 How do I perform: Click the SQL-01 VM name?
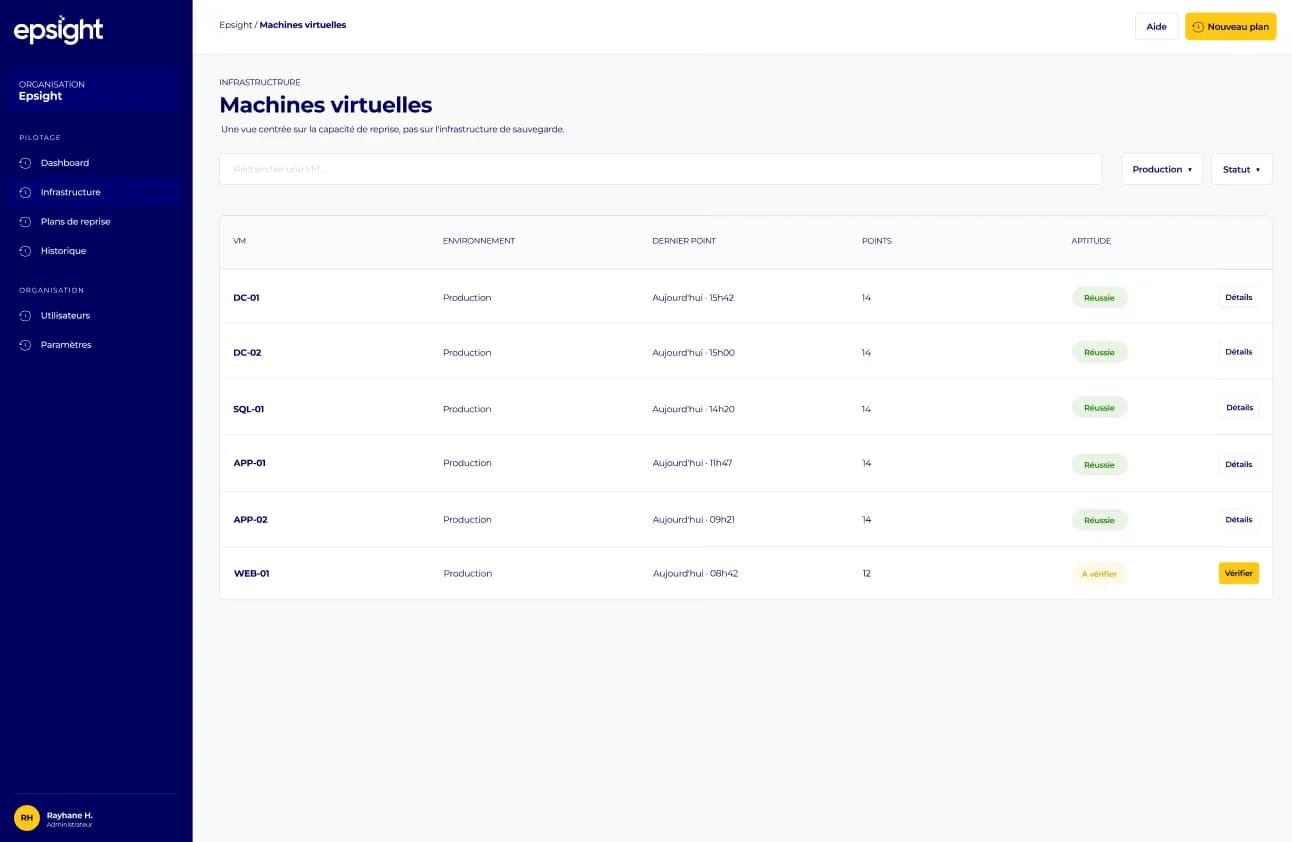point(249,409)
